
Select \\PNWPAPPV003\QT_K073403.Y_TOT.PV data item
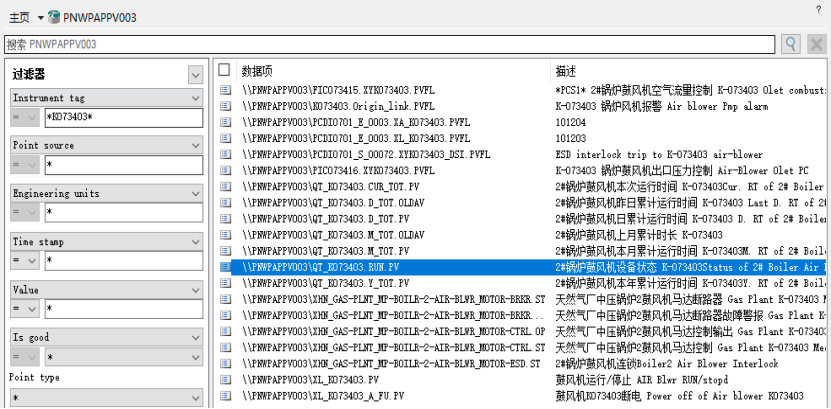325,283
